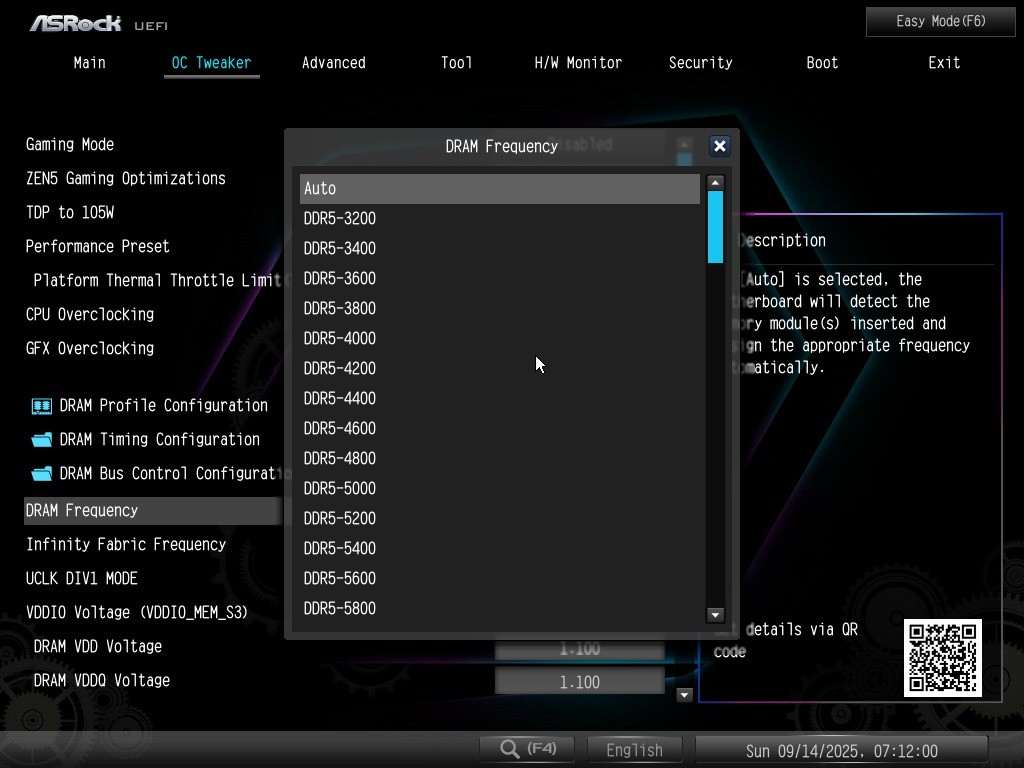Click the English language button
1024x768 pixels.
pos(634,750)
